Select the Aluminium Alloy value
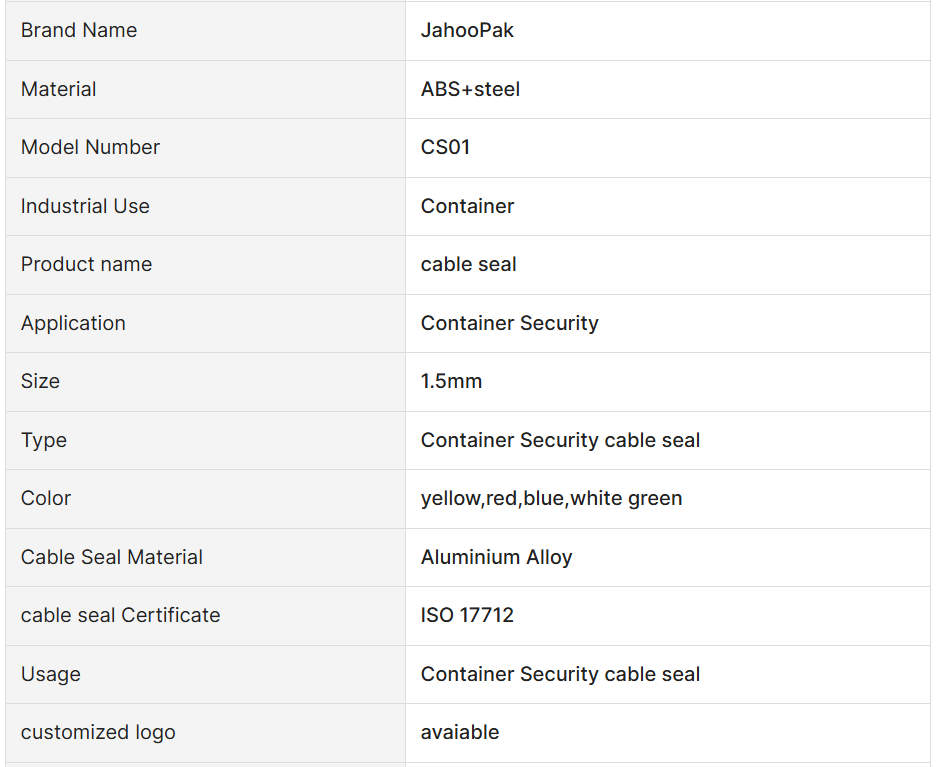 tap(496, 557)
